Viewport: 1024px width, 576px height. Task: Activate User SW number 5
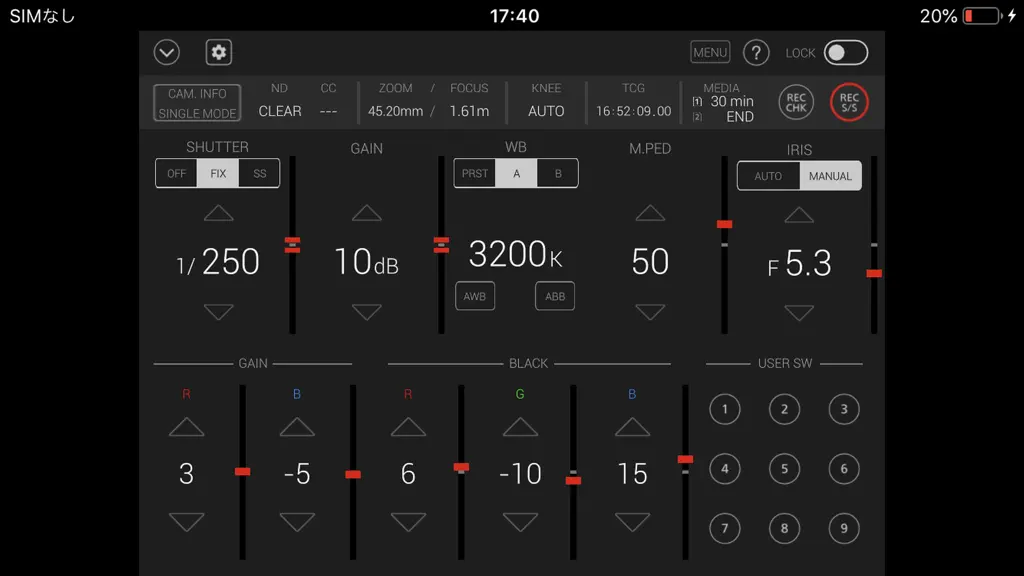point(784,469)
